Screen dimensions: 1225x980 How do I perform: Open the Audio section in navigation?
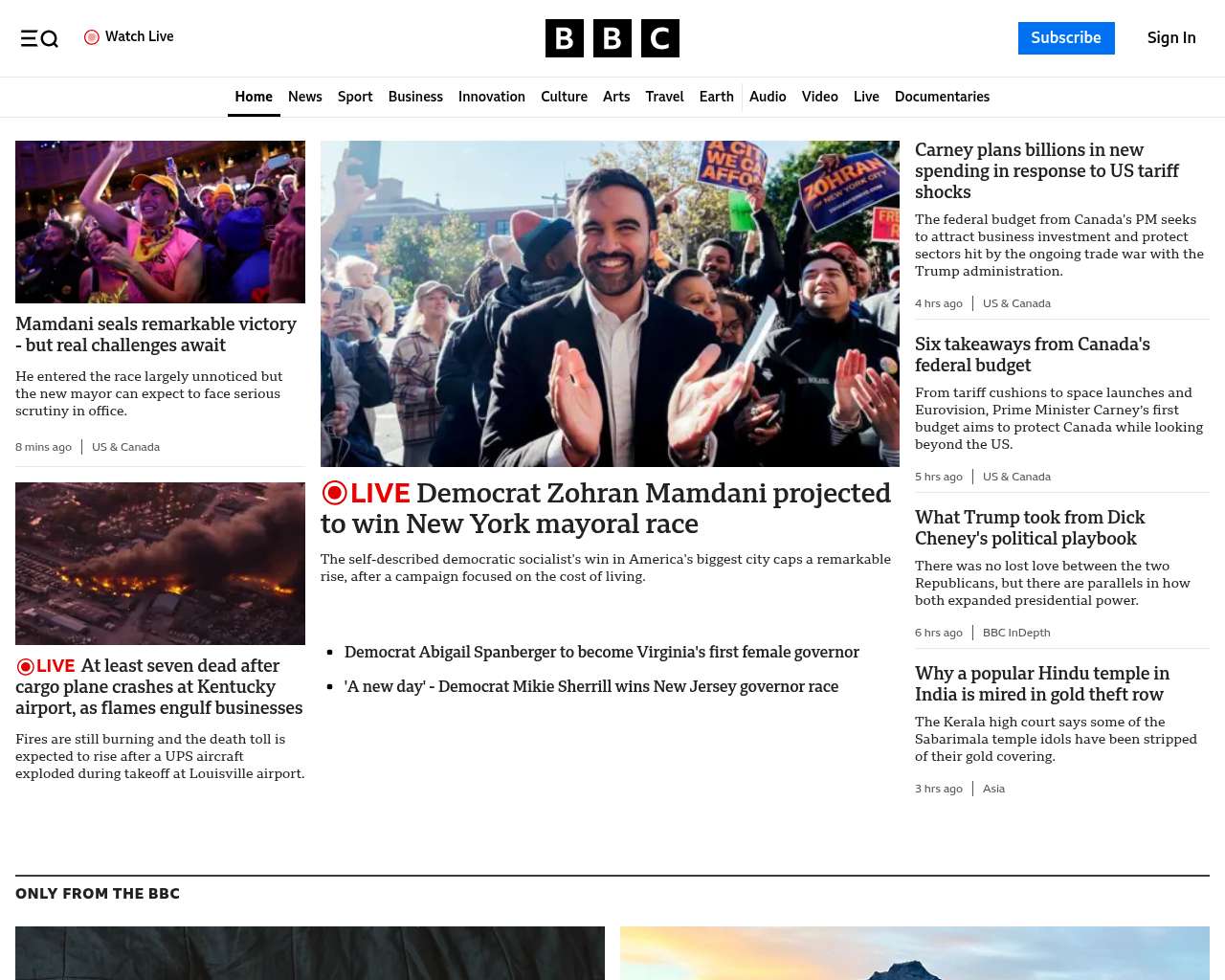coord(767,97)
